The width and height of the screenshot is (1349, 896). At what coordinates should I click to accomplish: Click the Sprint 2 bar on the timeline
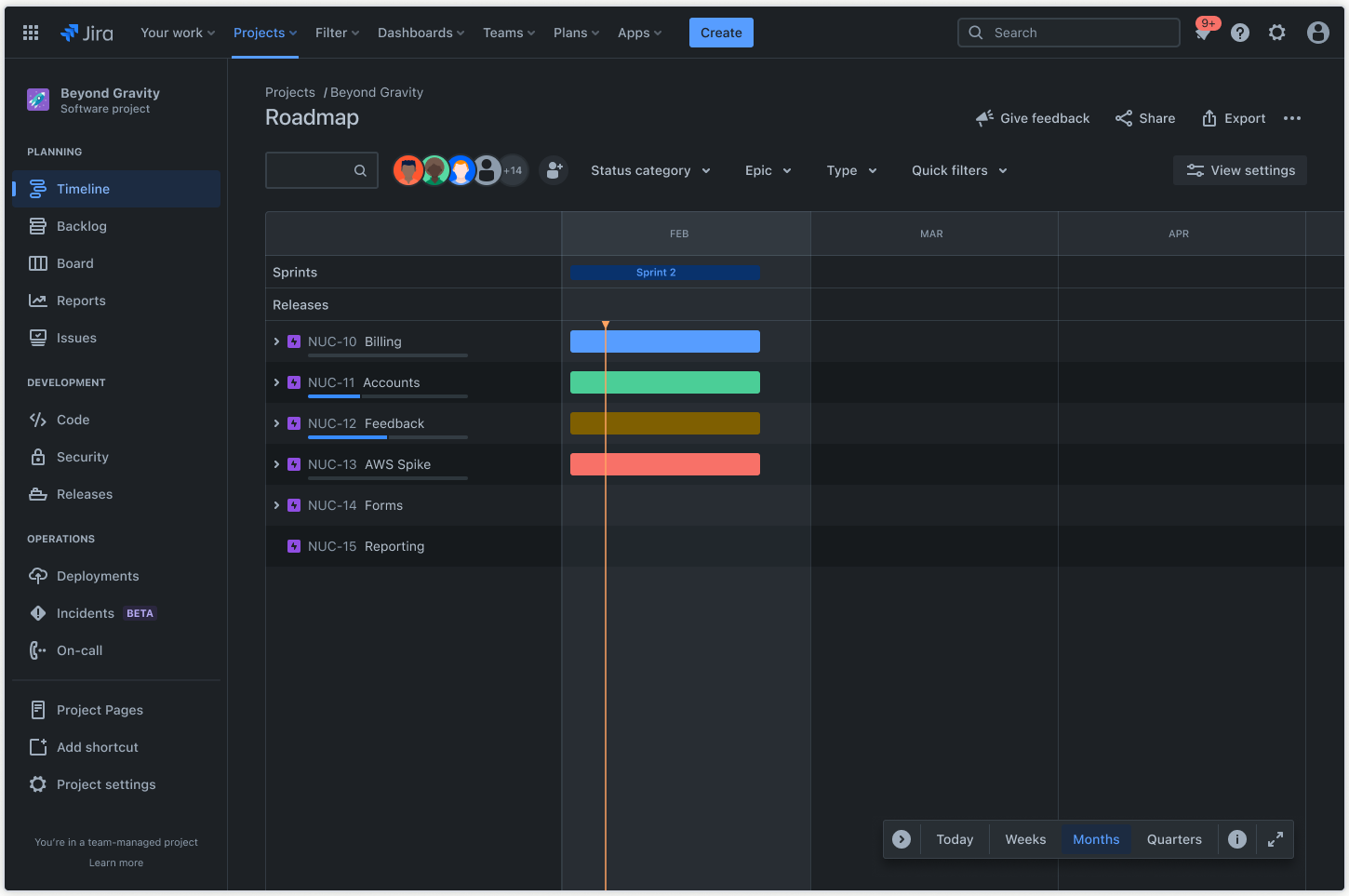(664, 272)
